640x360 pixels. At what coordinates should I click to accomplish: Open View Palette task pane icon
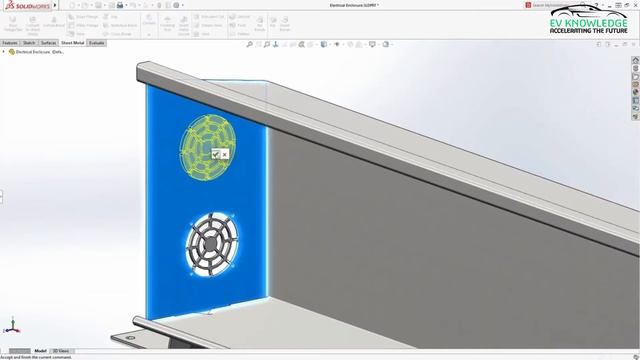coord(636,84)
